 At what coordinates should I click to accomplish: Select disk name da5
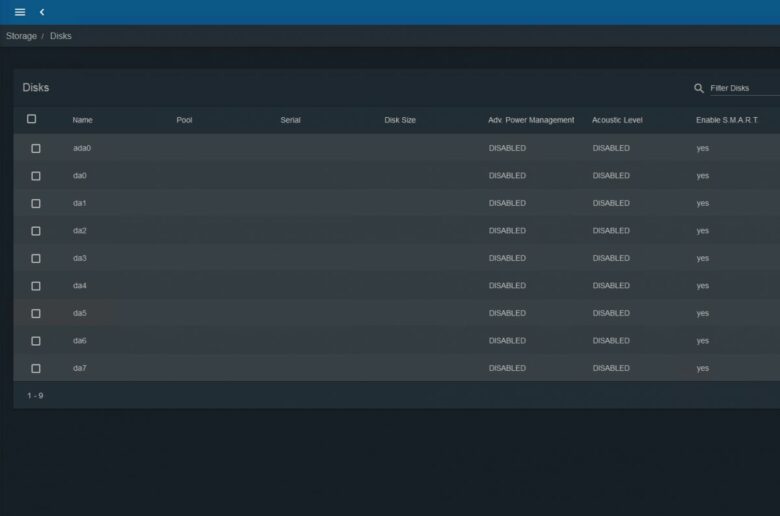coord(80,313)
